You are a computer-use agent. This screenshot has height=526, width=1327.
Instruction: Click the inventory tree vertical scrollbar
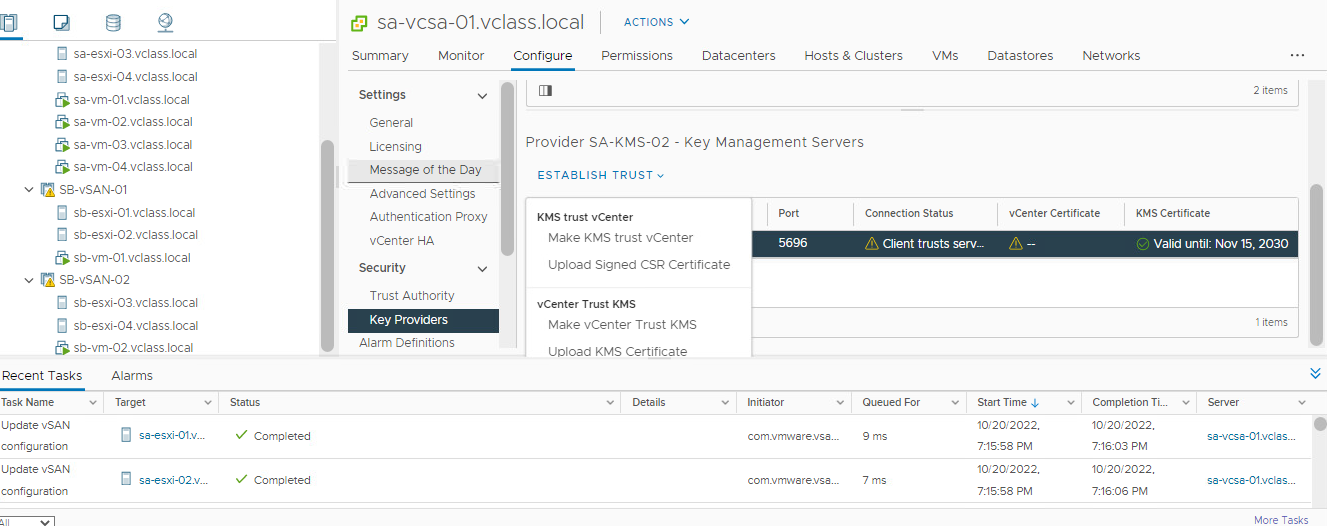point(326,245)
